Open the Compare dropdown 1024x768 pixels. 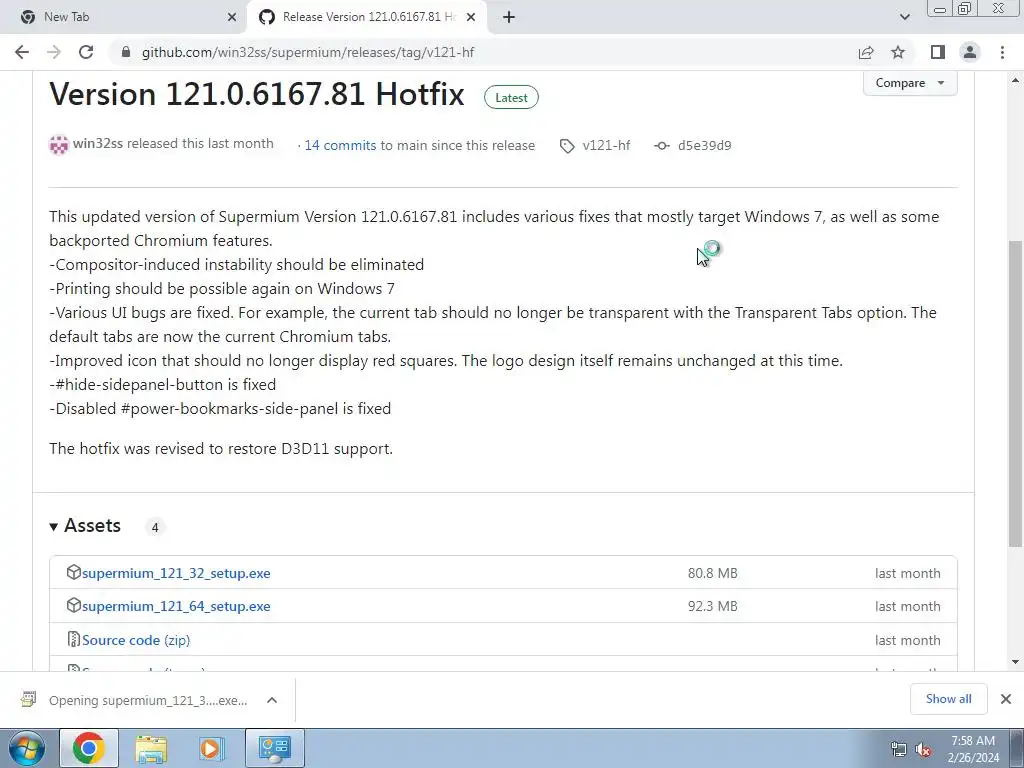(x=910, y=83)
